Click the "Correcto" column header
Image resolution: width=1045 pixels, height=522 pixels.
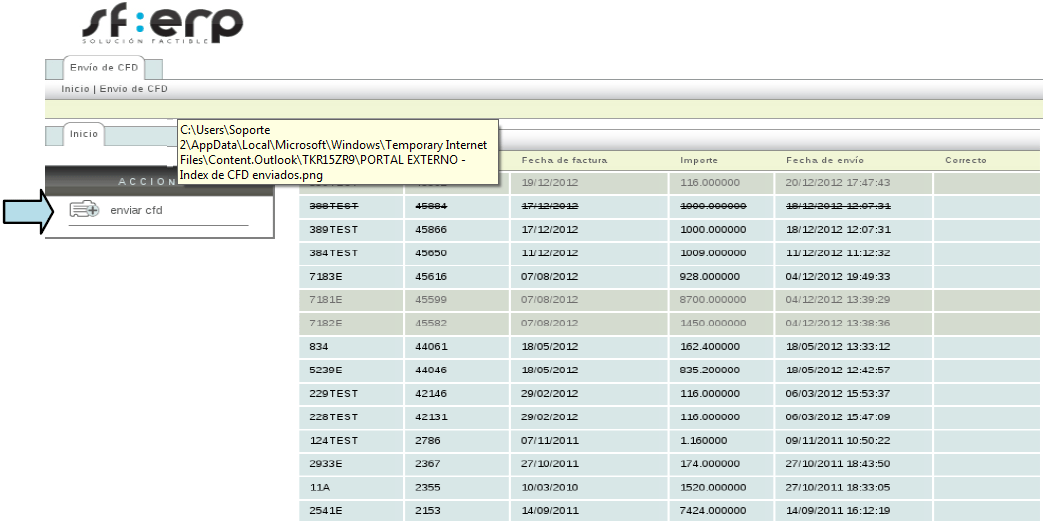point(965,160)
